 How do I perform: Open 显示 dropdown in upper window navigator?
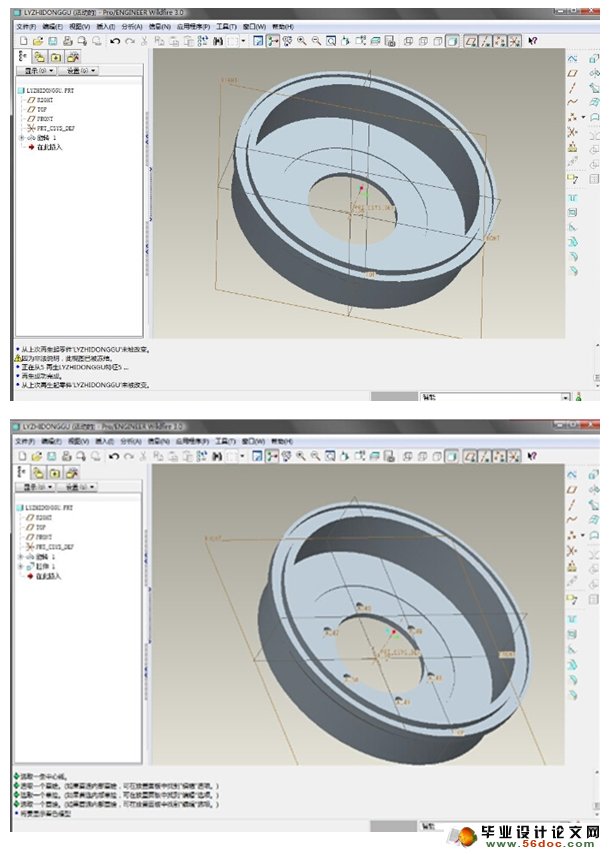click(36, 71)
